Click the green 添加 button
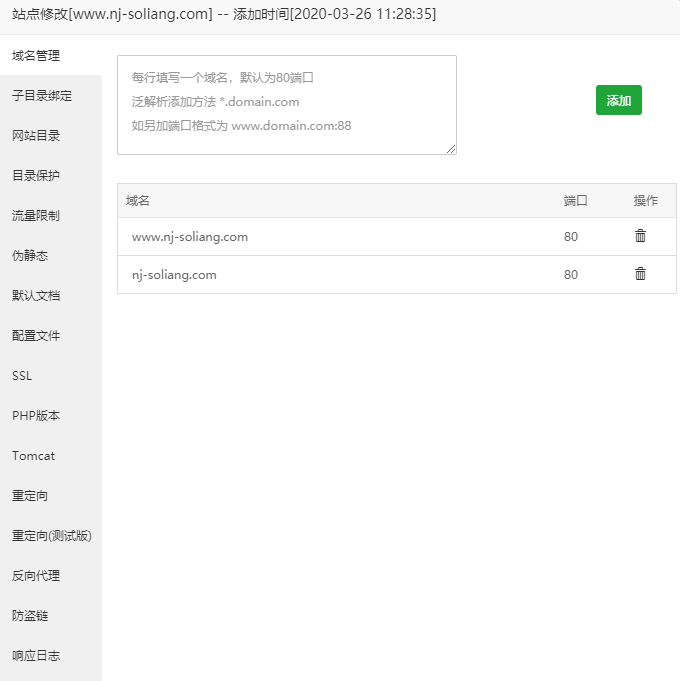Image resolution: width=680 pixels, height=681 pixels. click(618, 100)
